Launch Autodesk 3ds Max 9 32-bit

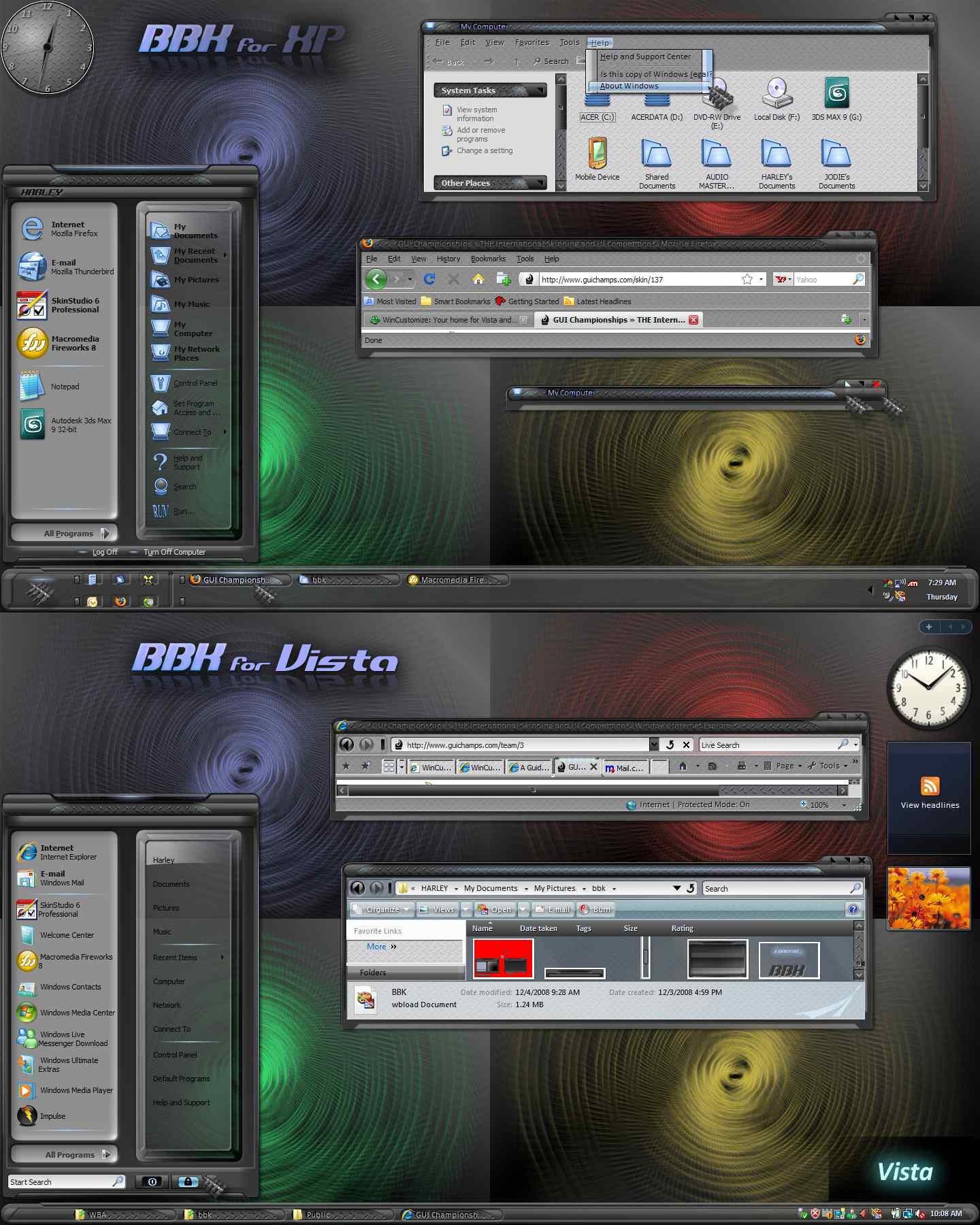[x=64, y=425]
